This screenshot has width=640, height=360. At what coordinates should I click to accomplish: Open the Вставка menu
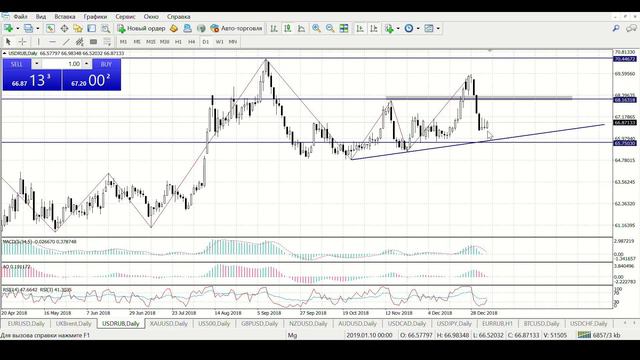click(x=64, y=17)
